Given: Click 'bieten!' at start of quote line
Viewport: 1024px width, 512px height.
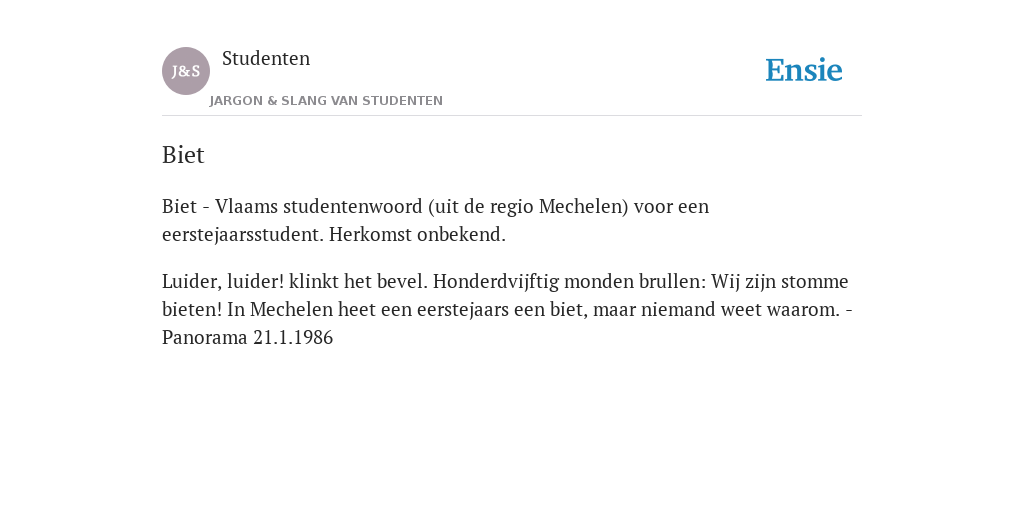Looking at the screenshot, I should coord(192,310).
